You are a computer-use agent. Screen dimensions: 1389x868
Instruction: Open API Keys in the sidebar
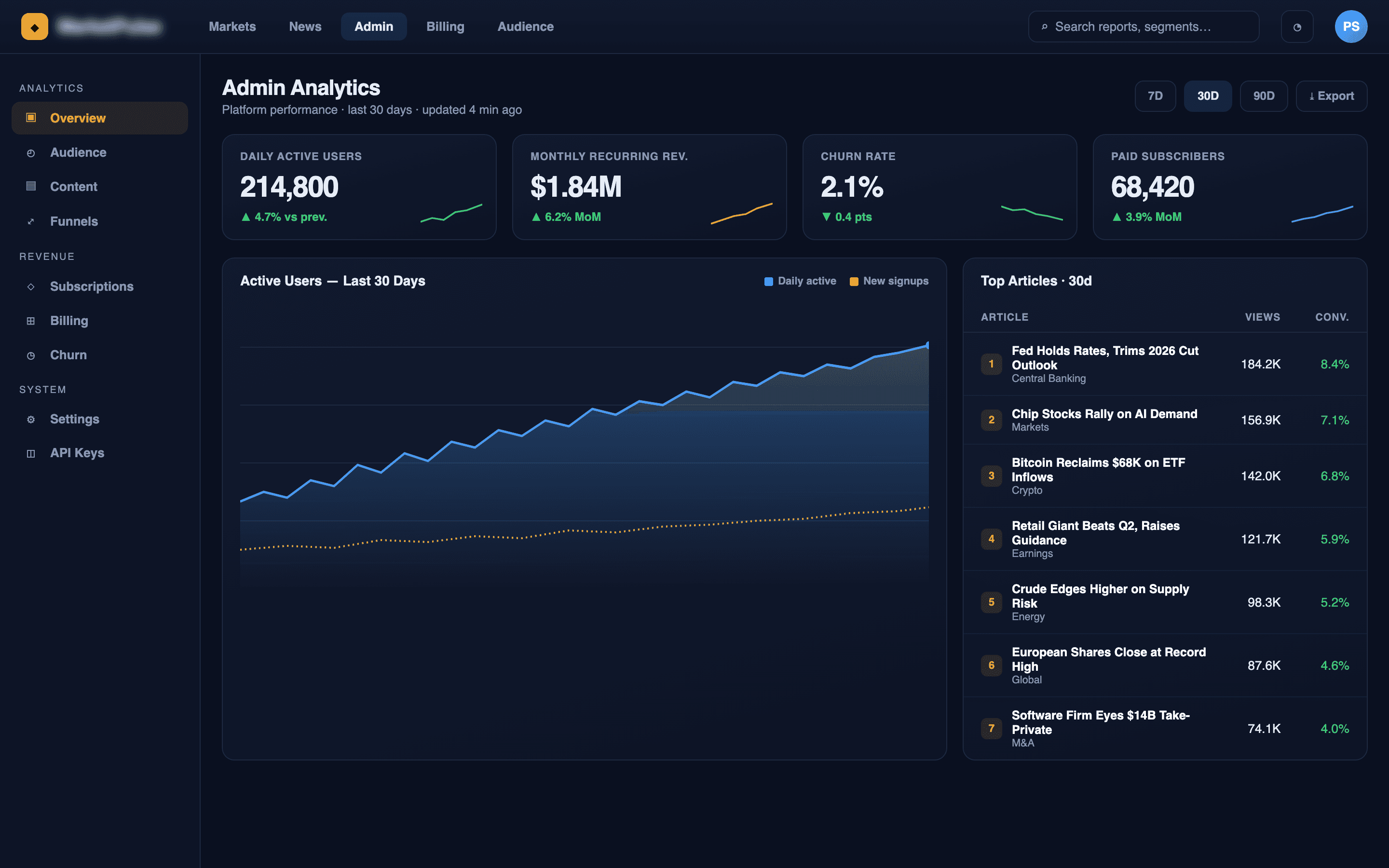coord(100,453)
